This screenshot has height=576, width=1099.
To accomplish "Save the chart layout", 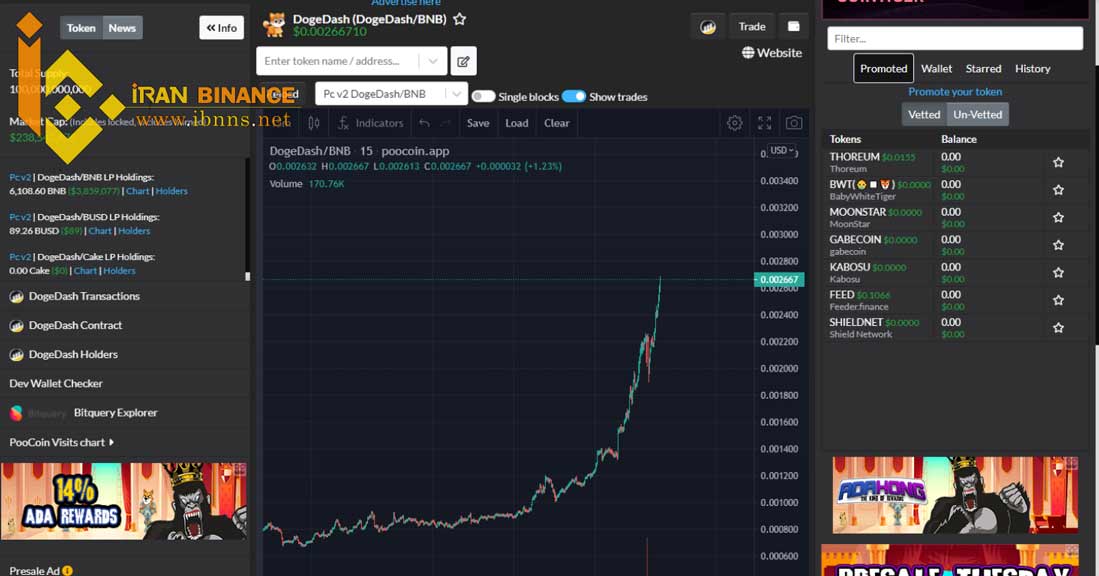I will click(478, 123).
